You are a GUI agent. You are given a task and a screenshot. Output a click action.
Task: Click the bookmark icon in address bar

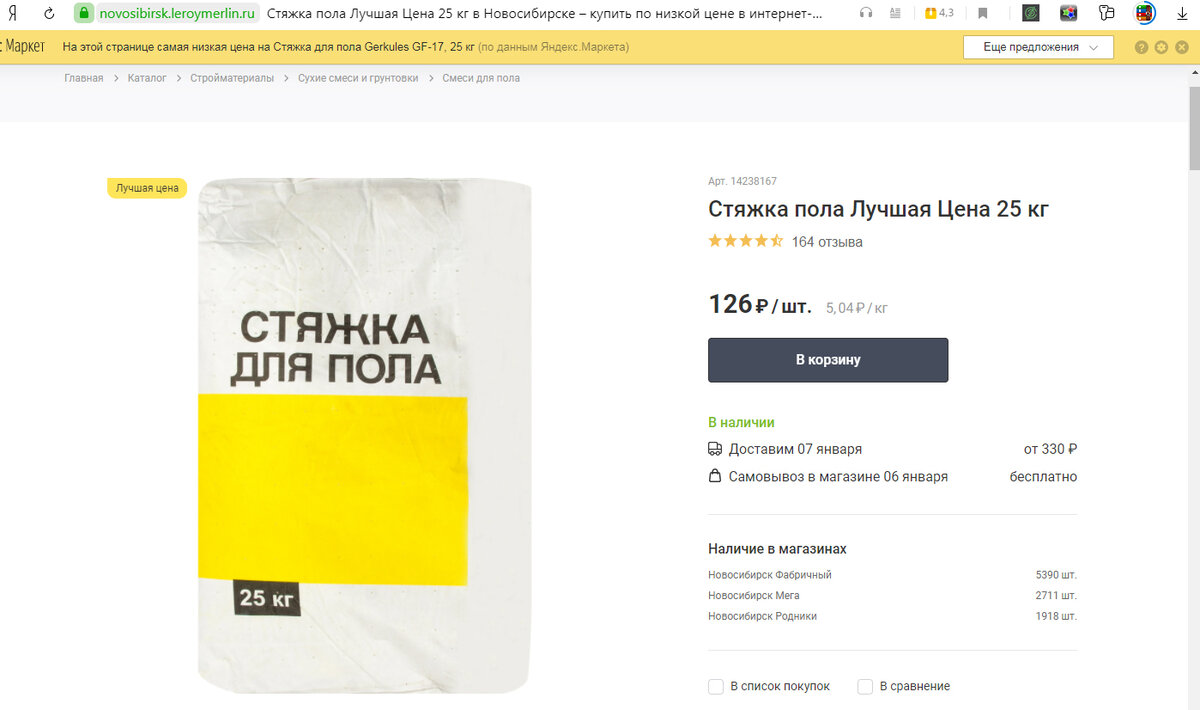[x=983, y=14]
